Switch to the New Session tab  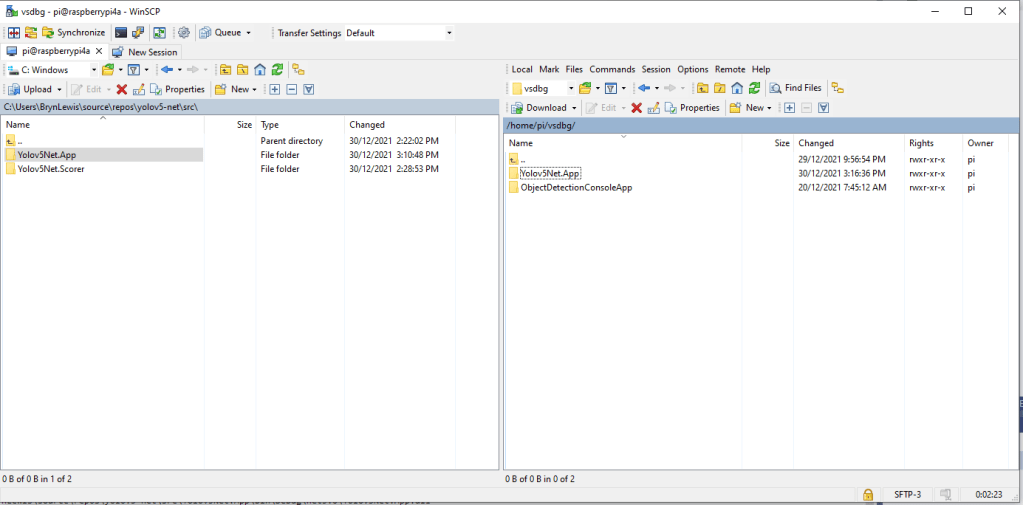click(x=146, y=52)
